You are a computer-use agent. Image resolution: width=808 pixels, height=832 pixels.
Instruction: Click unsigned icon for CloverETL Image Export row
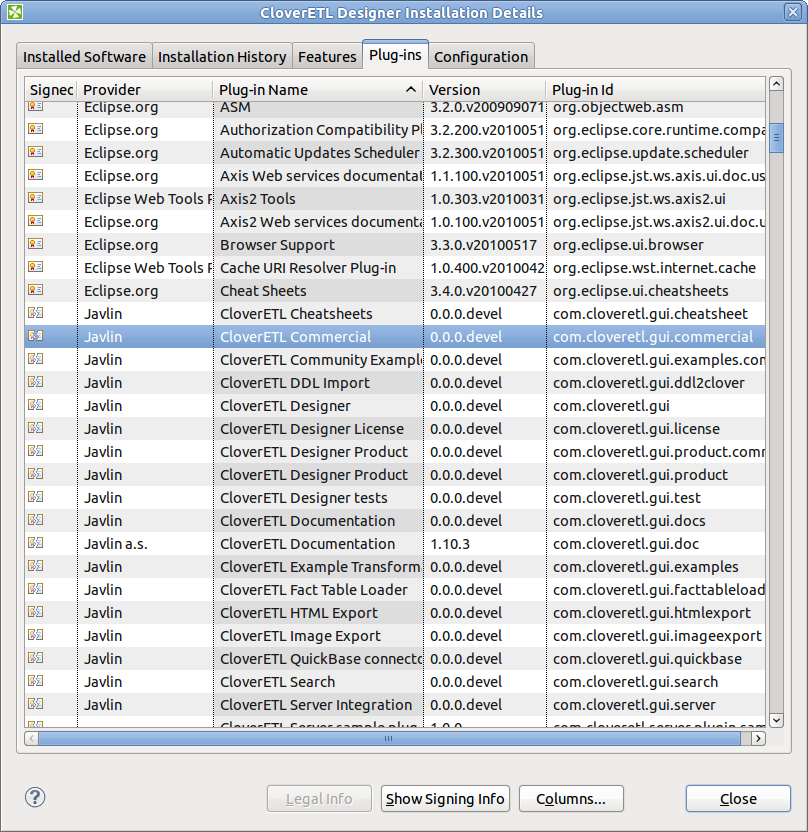(36, 635)
